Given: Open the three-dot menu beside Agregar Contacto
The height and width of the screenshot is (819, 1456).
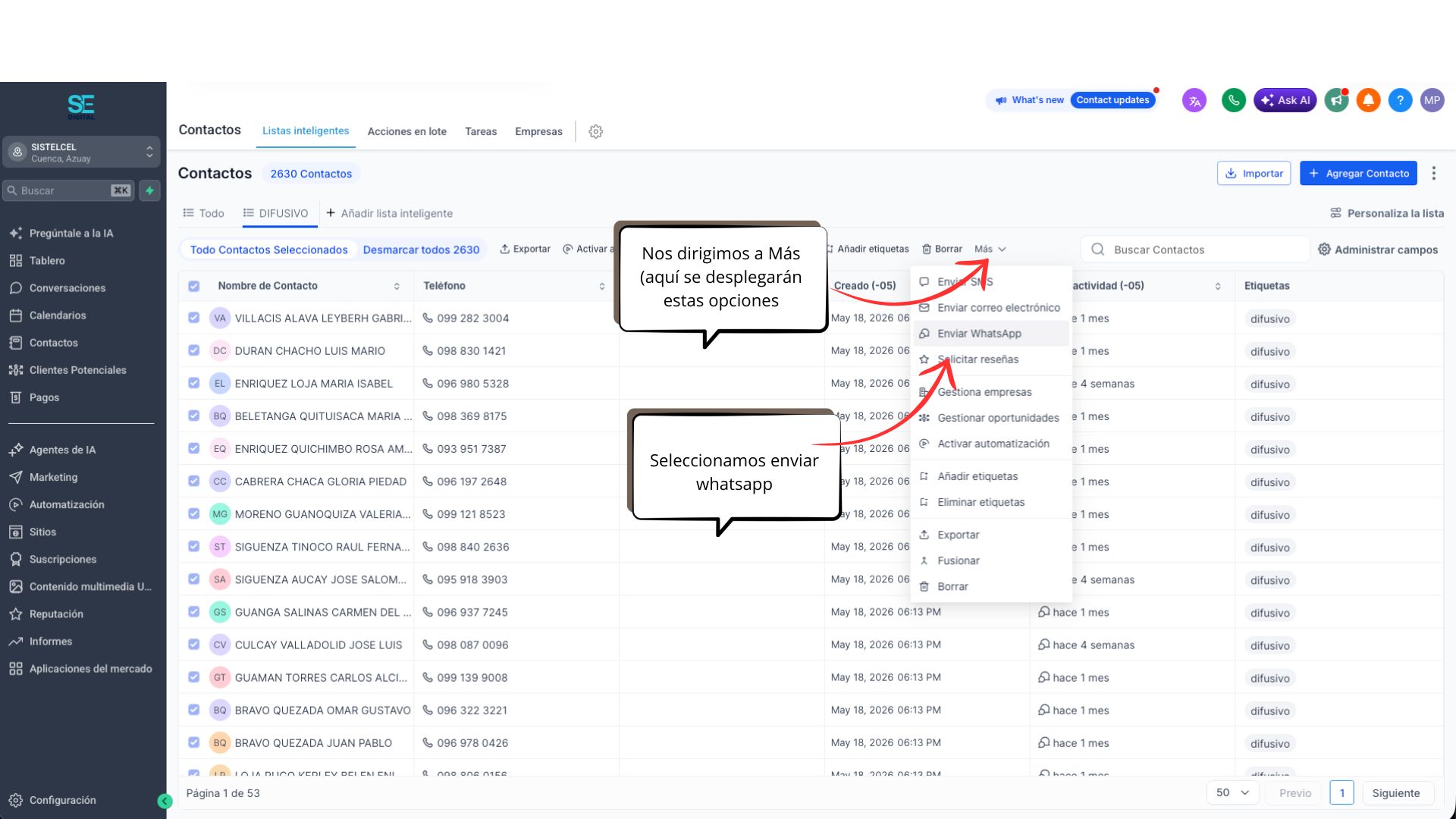Looking at the screenshot, I should tap(1433, 173).
